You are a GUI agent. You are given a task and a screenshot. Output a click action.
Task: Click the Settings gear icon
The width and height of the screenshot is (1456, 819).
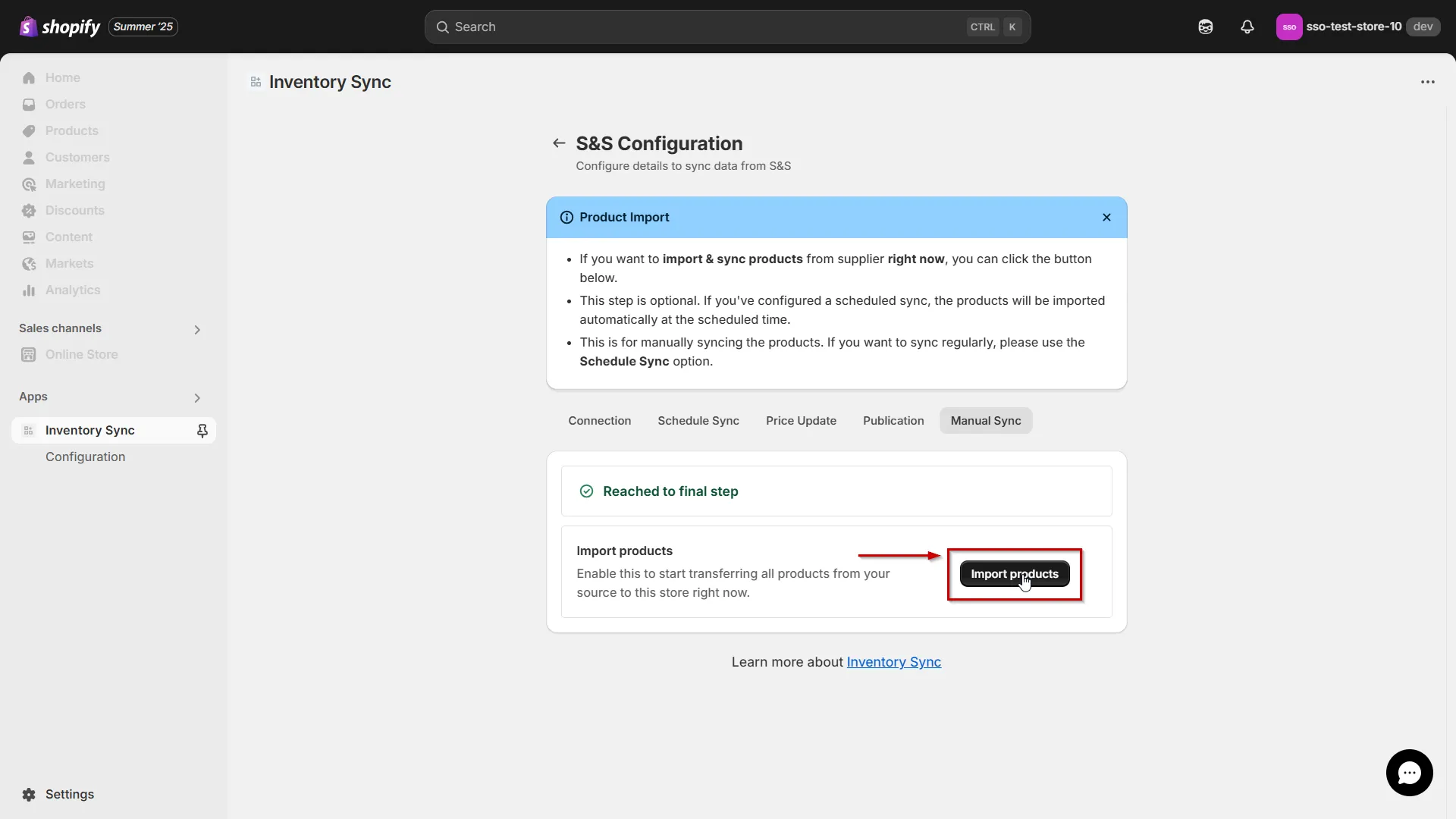coord(29,795)
